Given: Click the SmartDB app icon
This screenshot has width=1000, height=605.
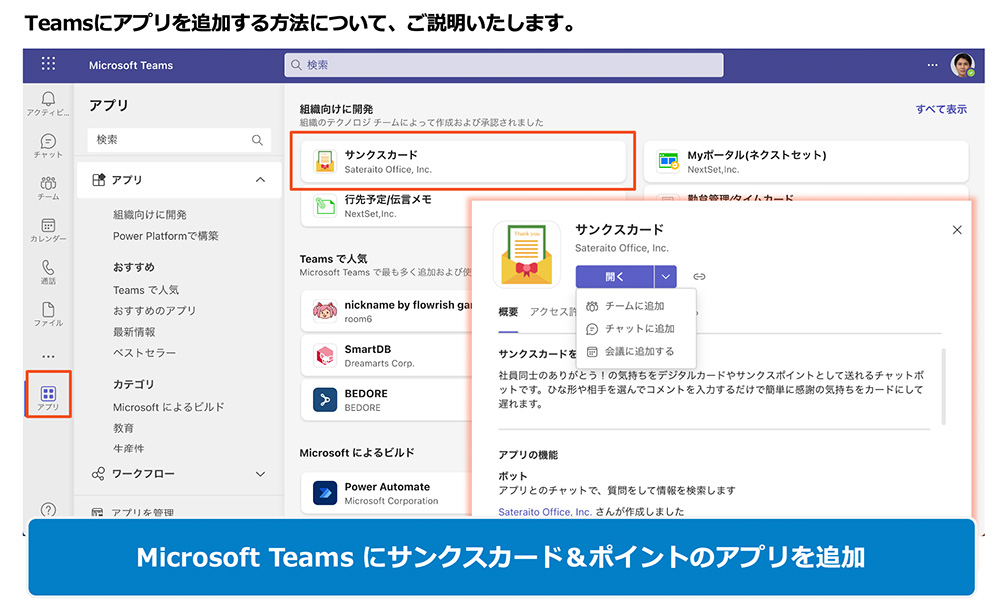Looking at the screenshot, I should pyautogui.click(x=325, y=355).
